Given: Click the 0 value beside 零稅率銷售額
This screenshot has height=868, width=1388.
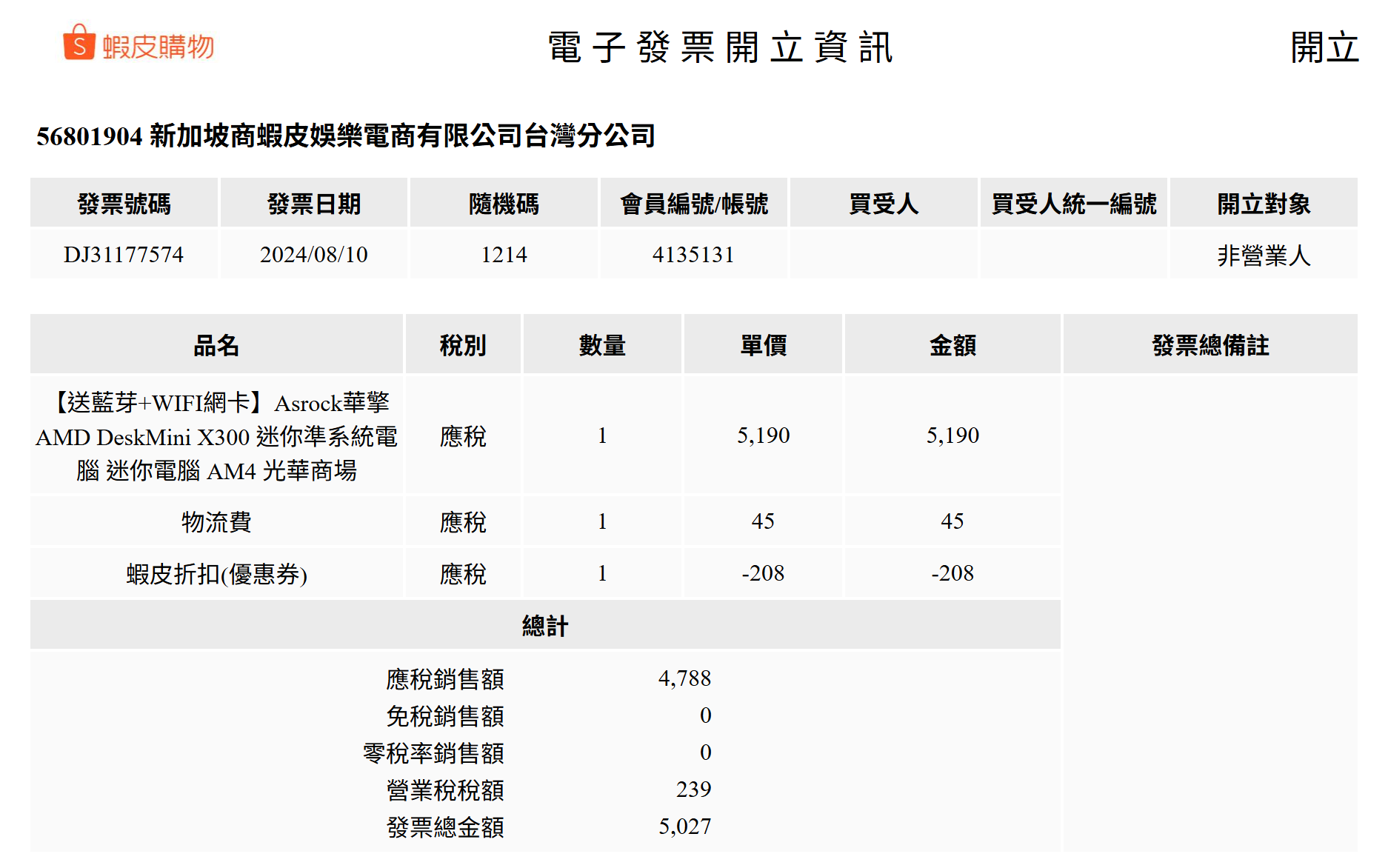Looking at the screenshot, I should tap(705, 752).
